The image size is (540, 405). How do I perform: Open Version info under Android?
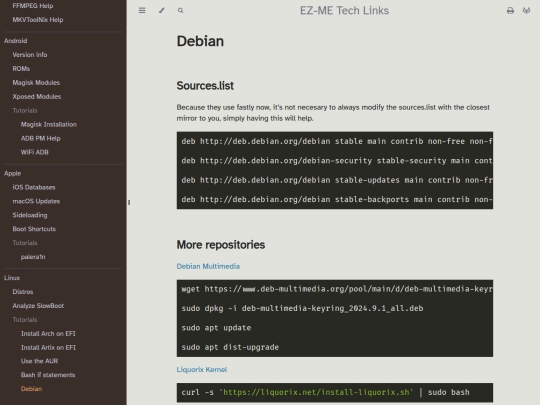click(x=30, y=55)
